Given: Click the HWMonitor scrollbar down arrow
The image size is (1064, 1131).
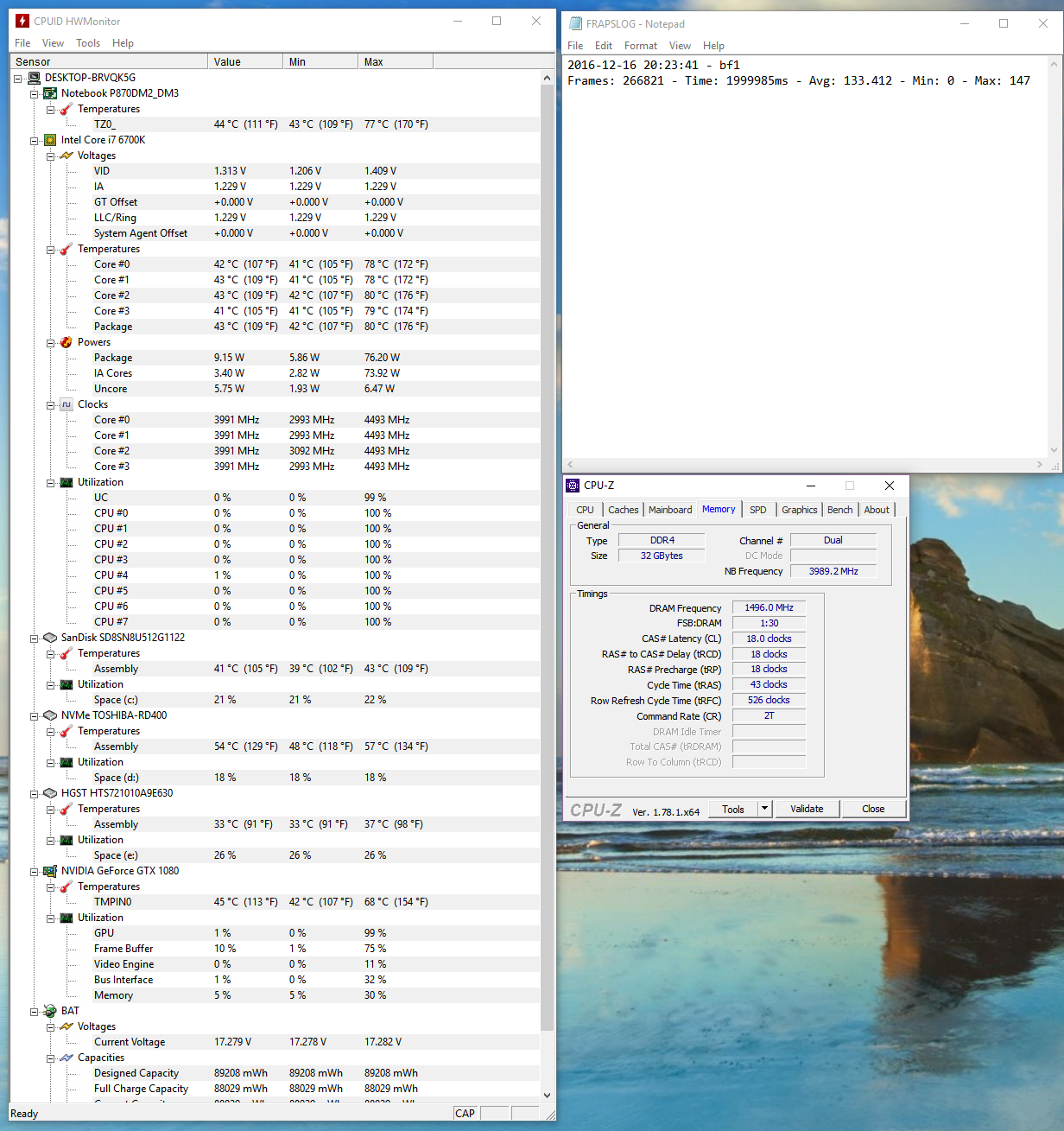Looking at the screenshot, I should click(x=547, y=1095).
